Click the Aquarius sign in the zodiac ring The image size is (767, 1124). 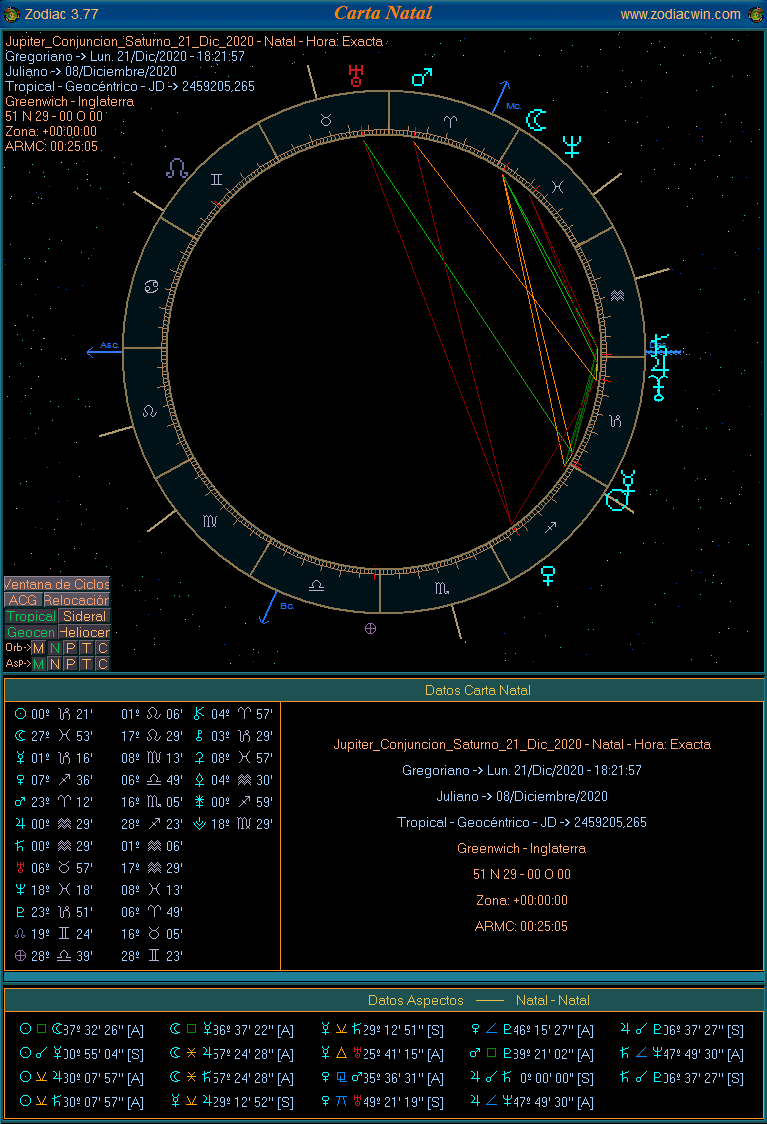(x=617, y=295)
